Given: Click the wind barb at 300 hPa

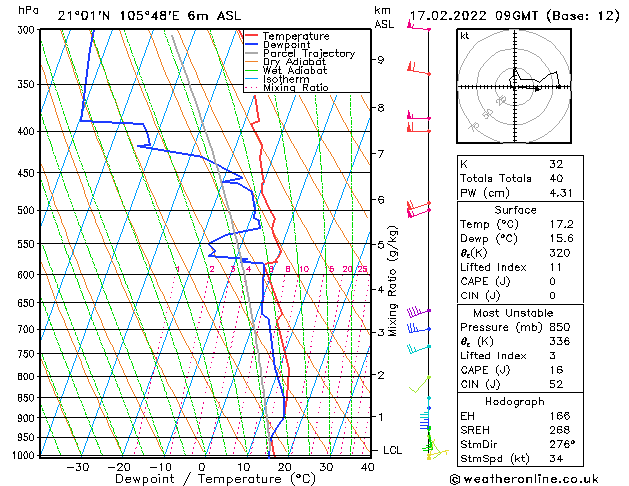Looking at the screenshot, I should pyautogui.click(x=418, y=26).
